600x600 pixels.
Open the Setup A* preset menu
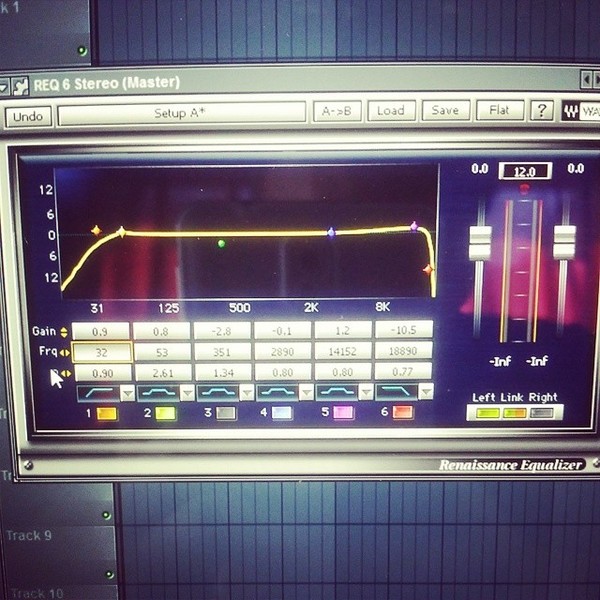[182, 113]
